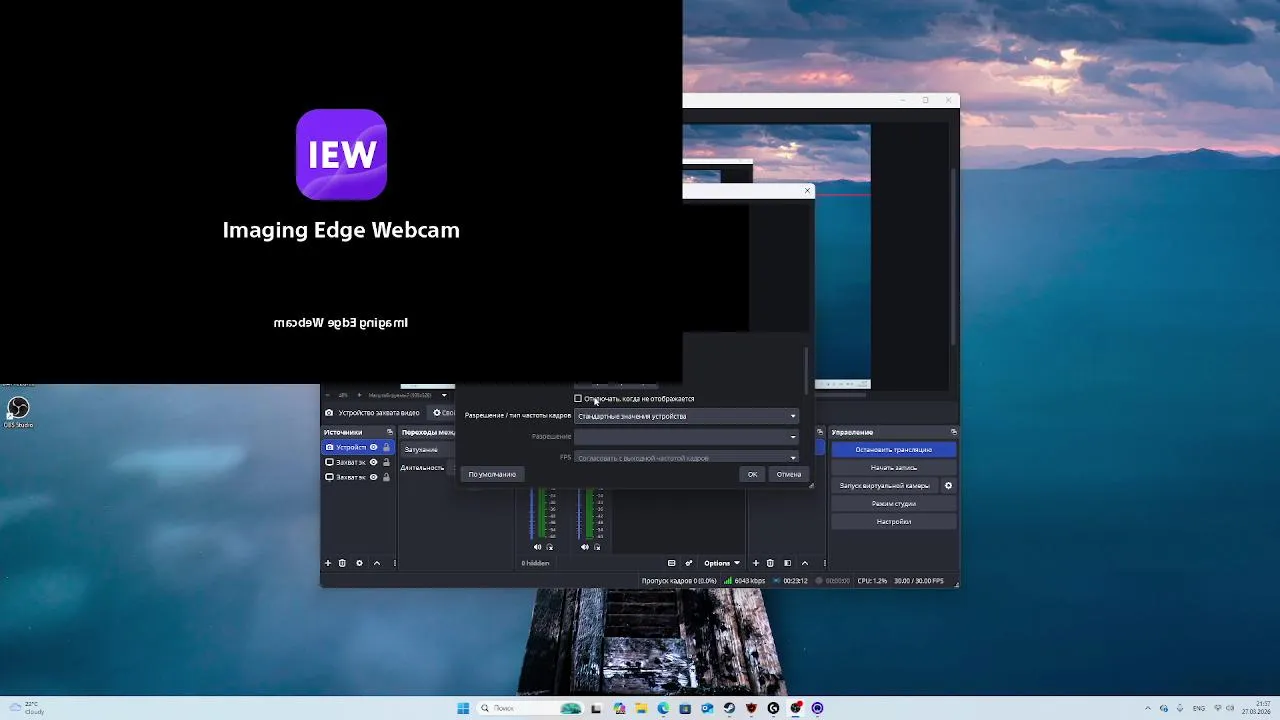Expand the mixer Options dropdown
1280x720 pixels.
point(721,563)
